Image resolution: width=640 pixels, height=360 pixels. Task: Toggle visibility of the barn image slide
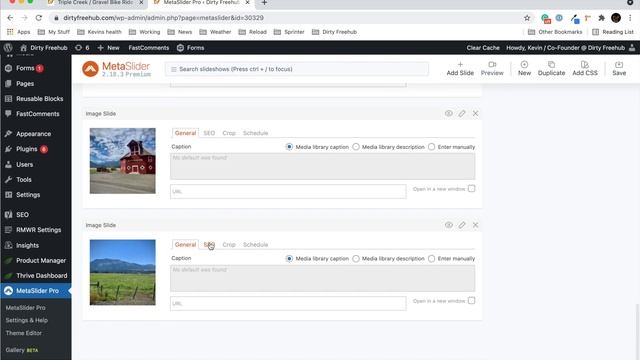click(x=449, y=113)
